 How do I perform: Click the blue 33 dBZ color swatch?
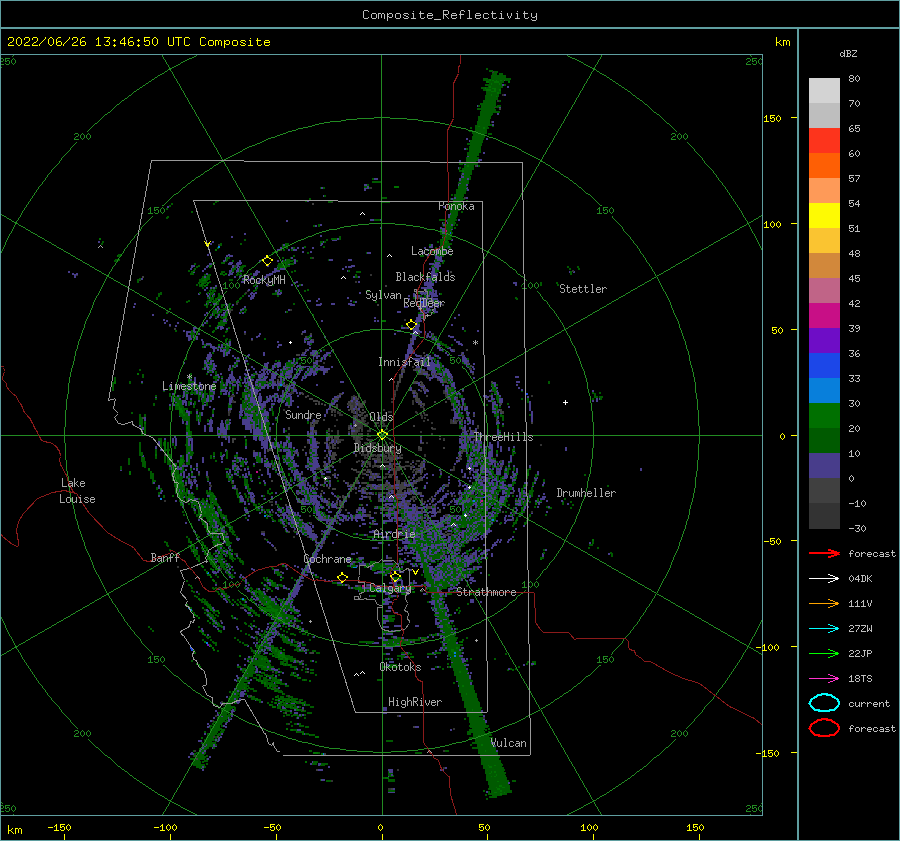(824, 365)
